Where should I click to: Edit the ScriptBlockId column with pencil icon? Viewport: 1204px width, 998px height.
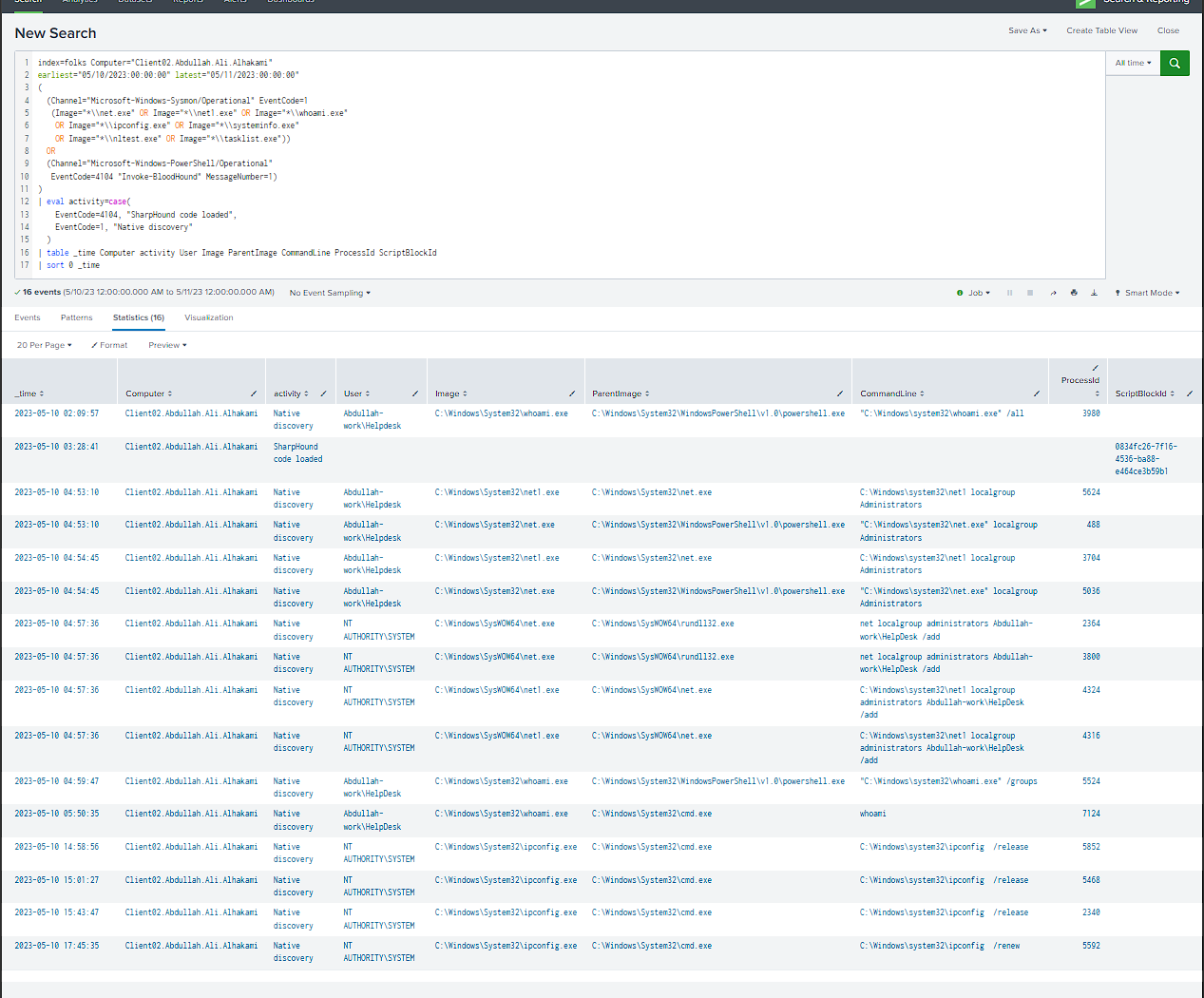[x=1190, y=393]
